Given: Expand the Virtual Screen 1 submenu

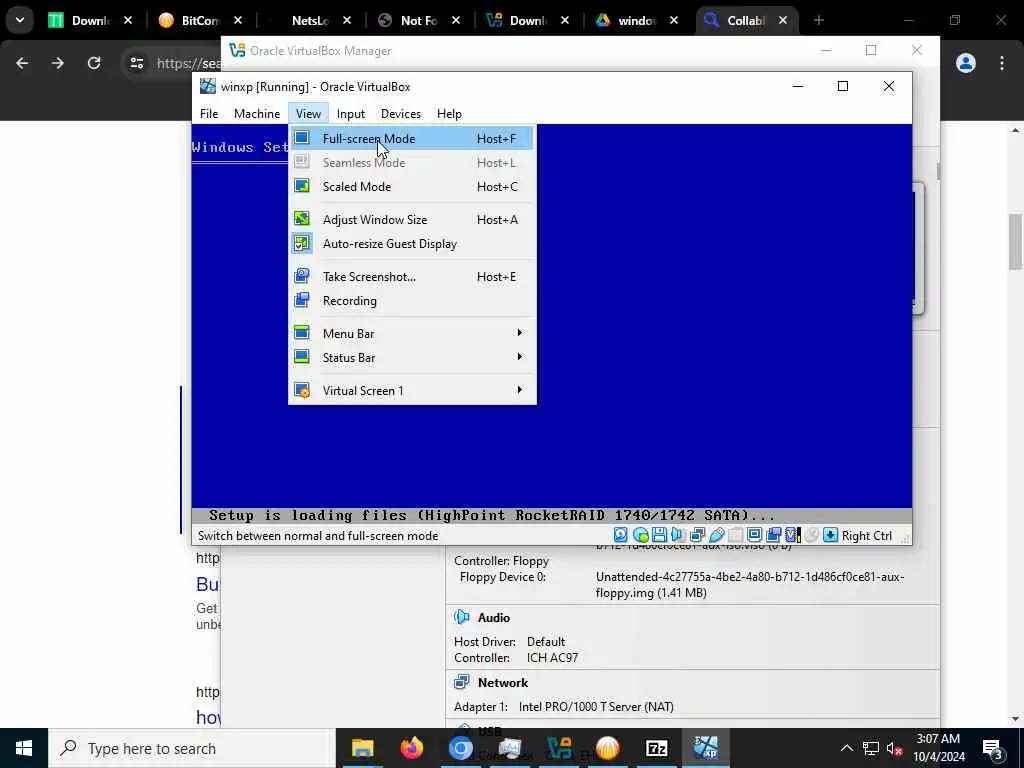Looking at the screenshot, I should (412, 391).
